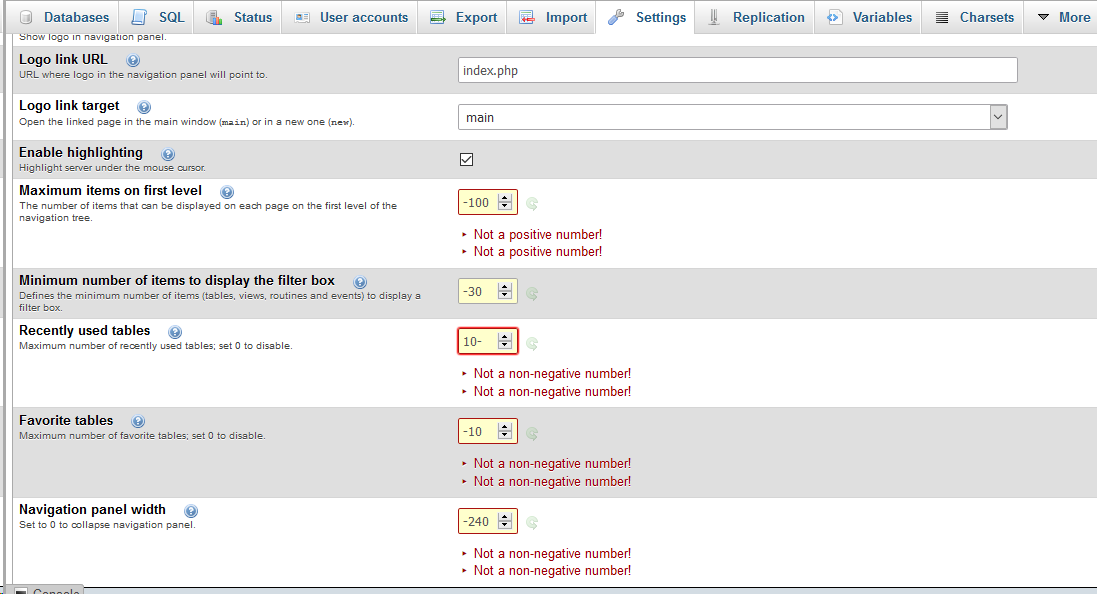Viewport: 1097px width, 594px height.
Task: Open help for Logo link URL setting
Action: click(132, 60)
